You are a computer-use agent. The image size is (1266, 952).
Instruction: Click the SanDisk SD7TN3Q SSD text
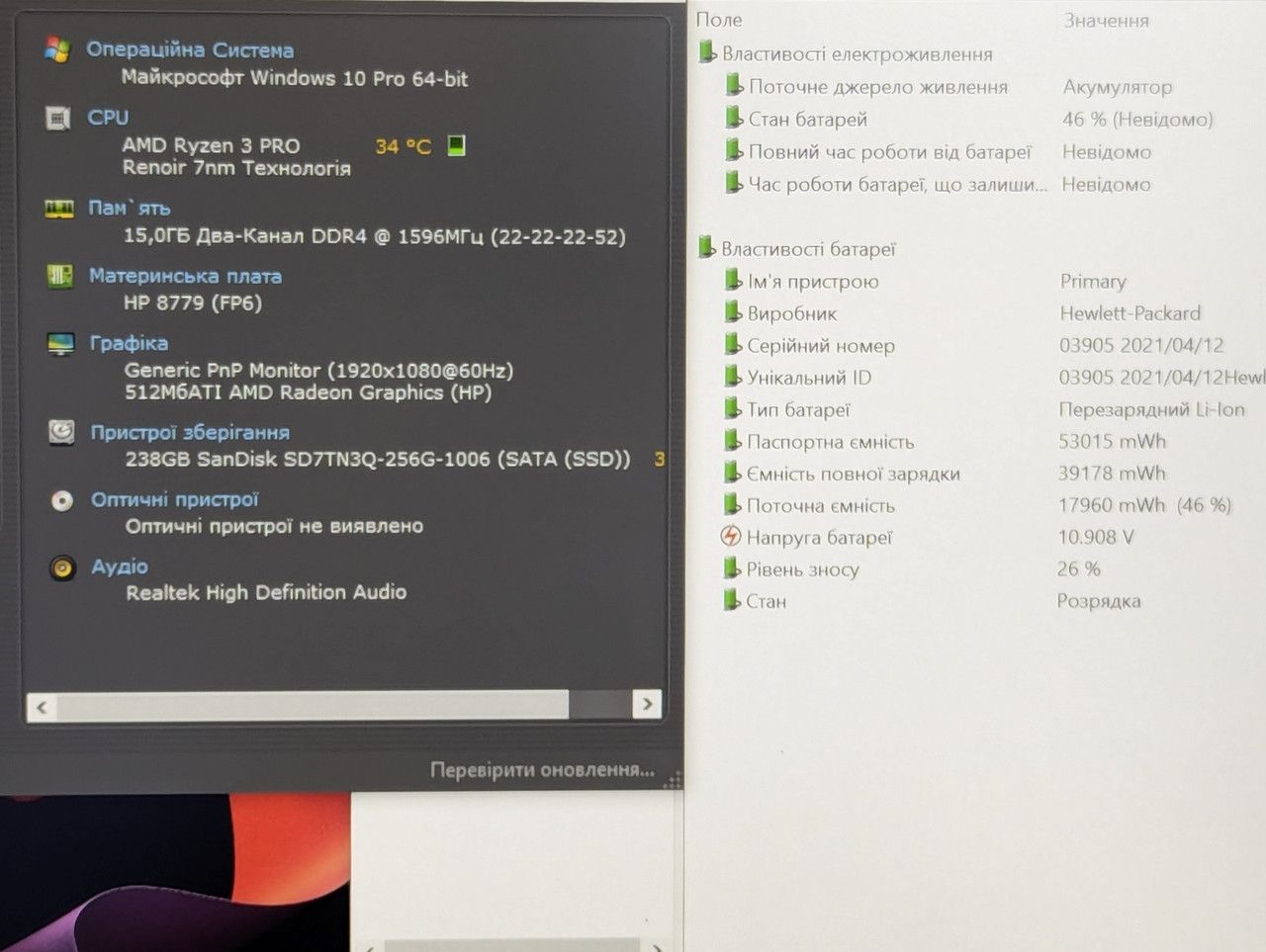click(x=378, y=459)
